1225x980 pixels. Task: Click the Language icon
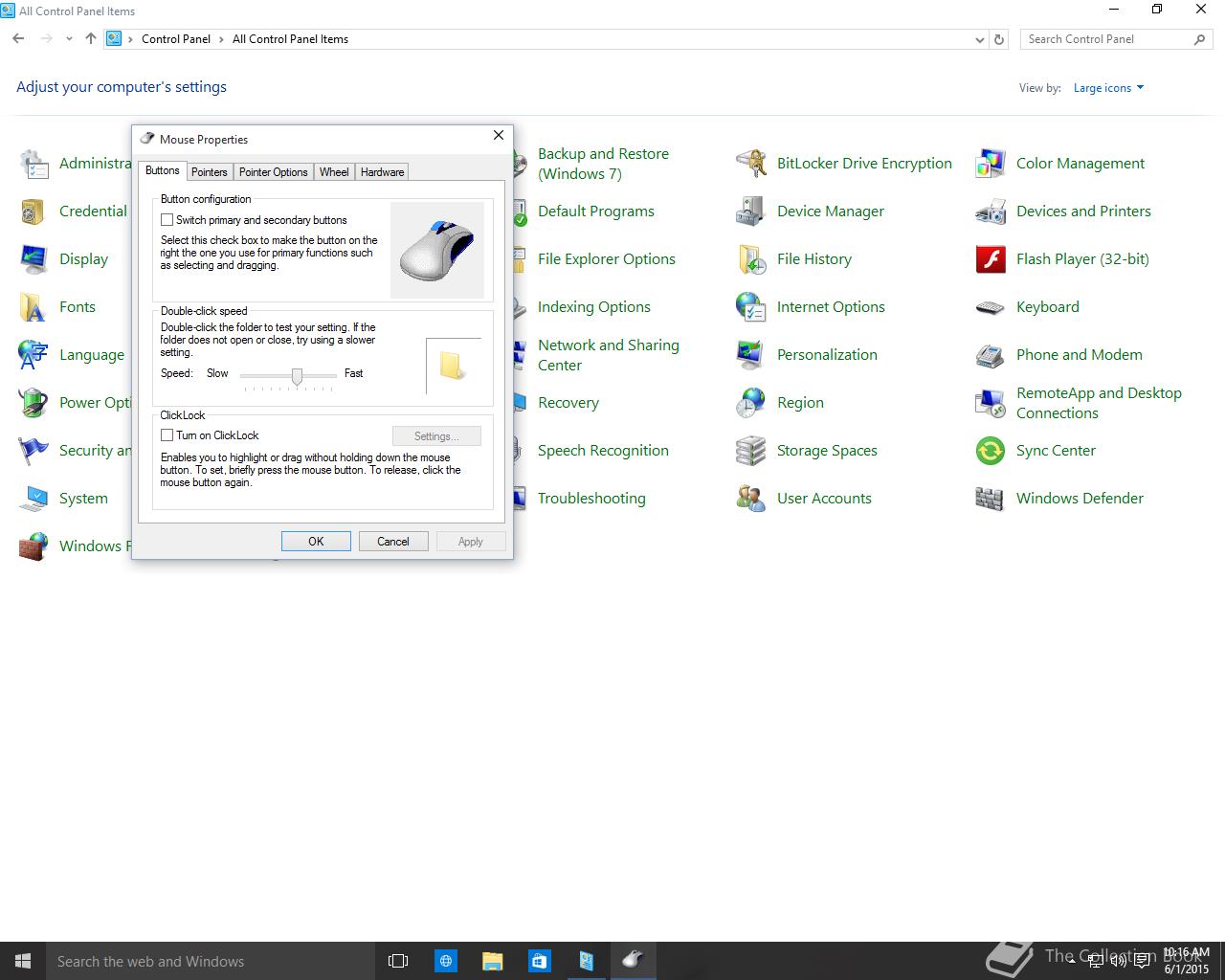tap(33, 355)
